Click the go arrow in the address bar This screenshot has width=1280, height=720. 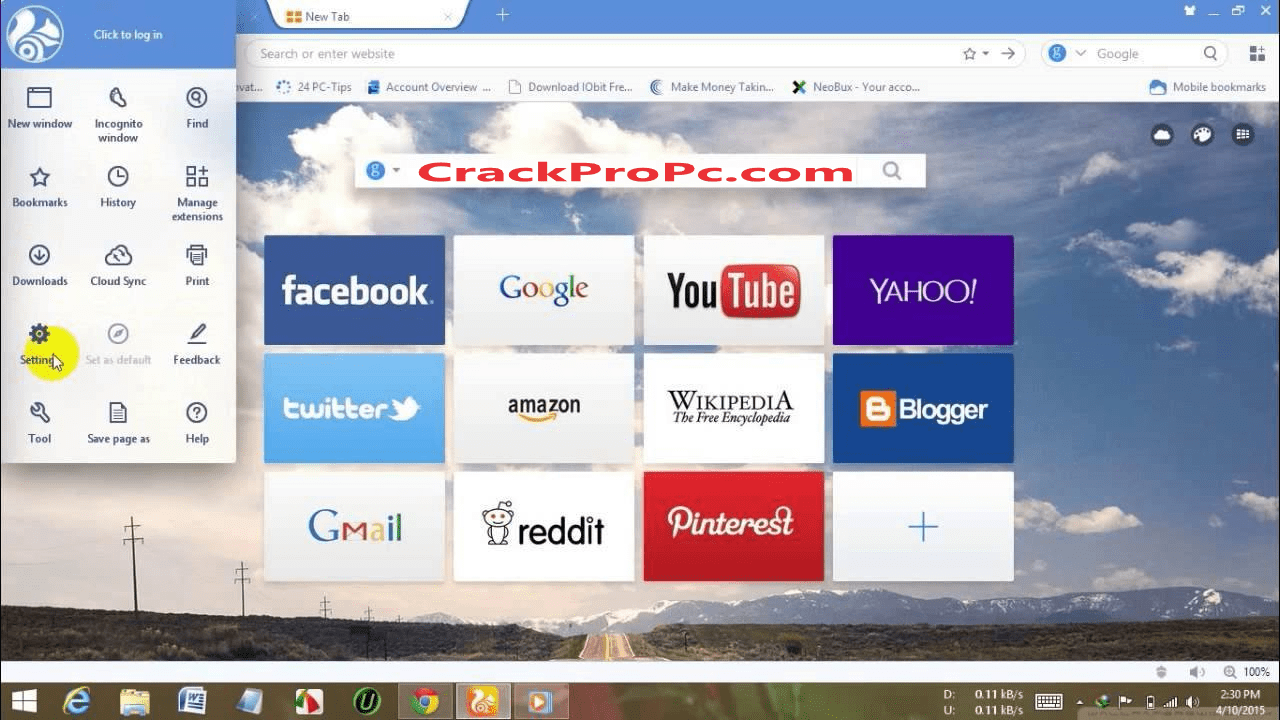pyautogui.click(x=1008, y=54)
